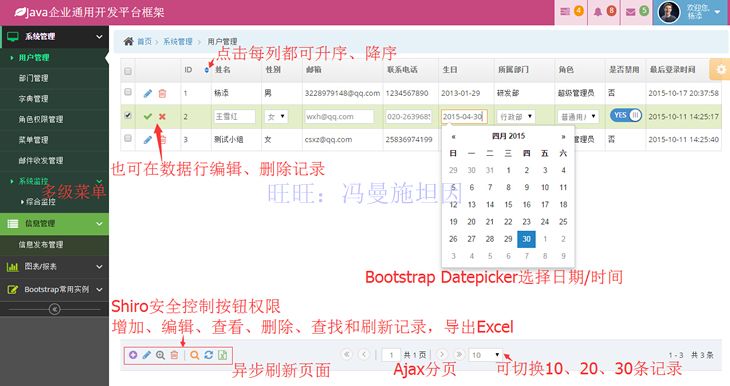Screen dimensions: 730x386
Task: Go to 首页 breadcrumb link
Action: tap(144, 41)
